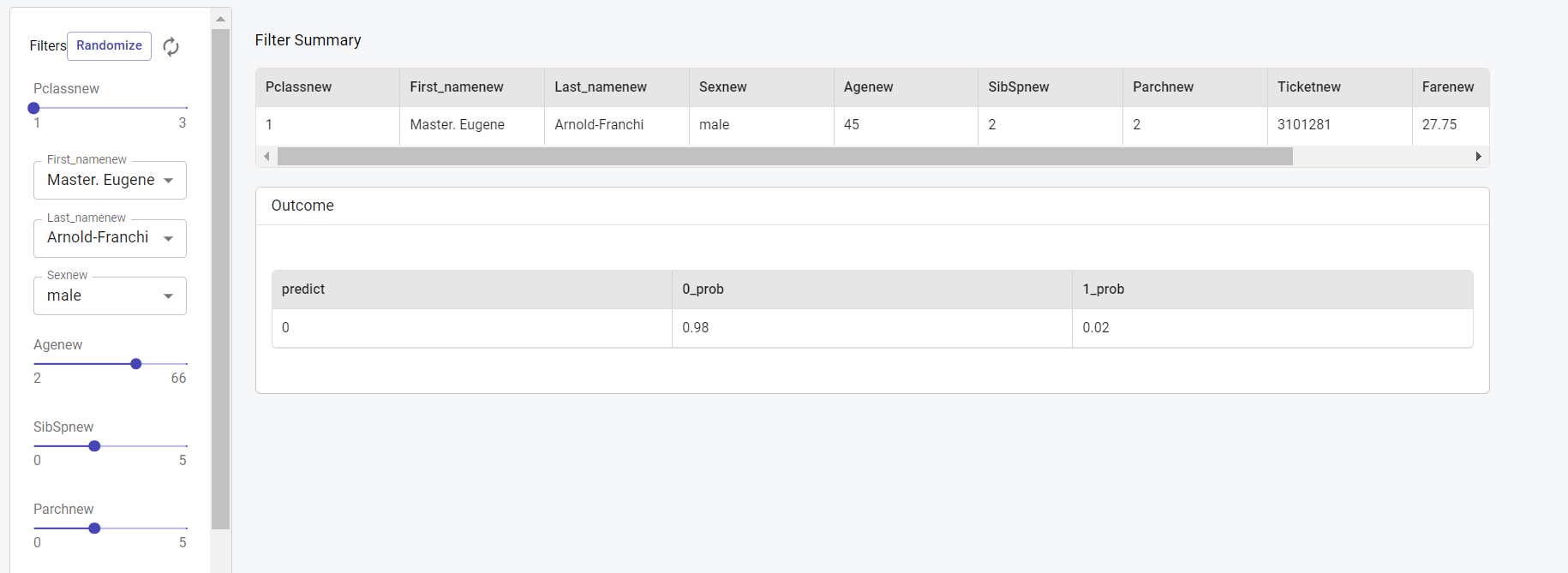
Task: Click the Pclassnew column header
Action: [x=299, y=87]
